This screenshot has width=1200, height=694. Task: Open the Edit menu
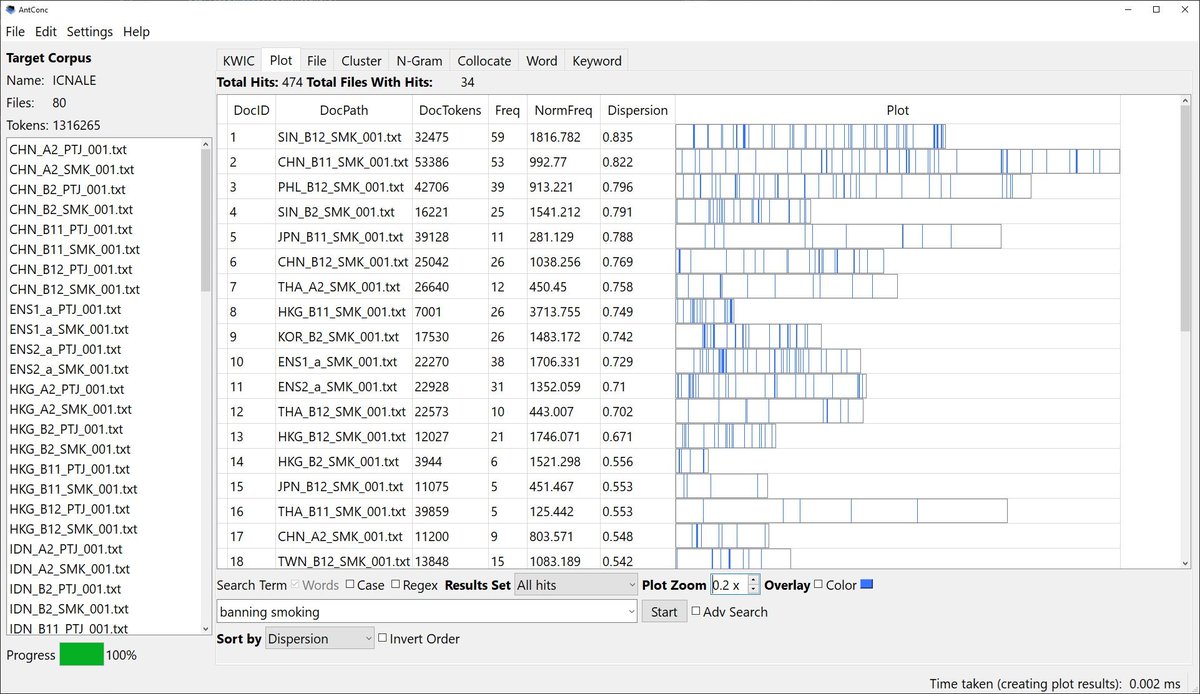46,32
